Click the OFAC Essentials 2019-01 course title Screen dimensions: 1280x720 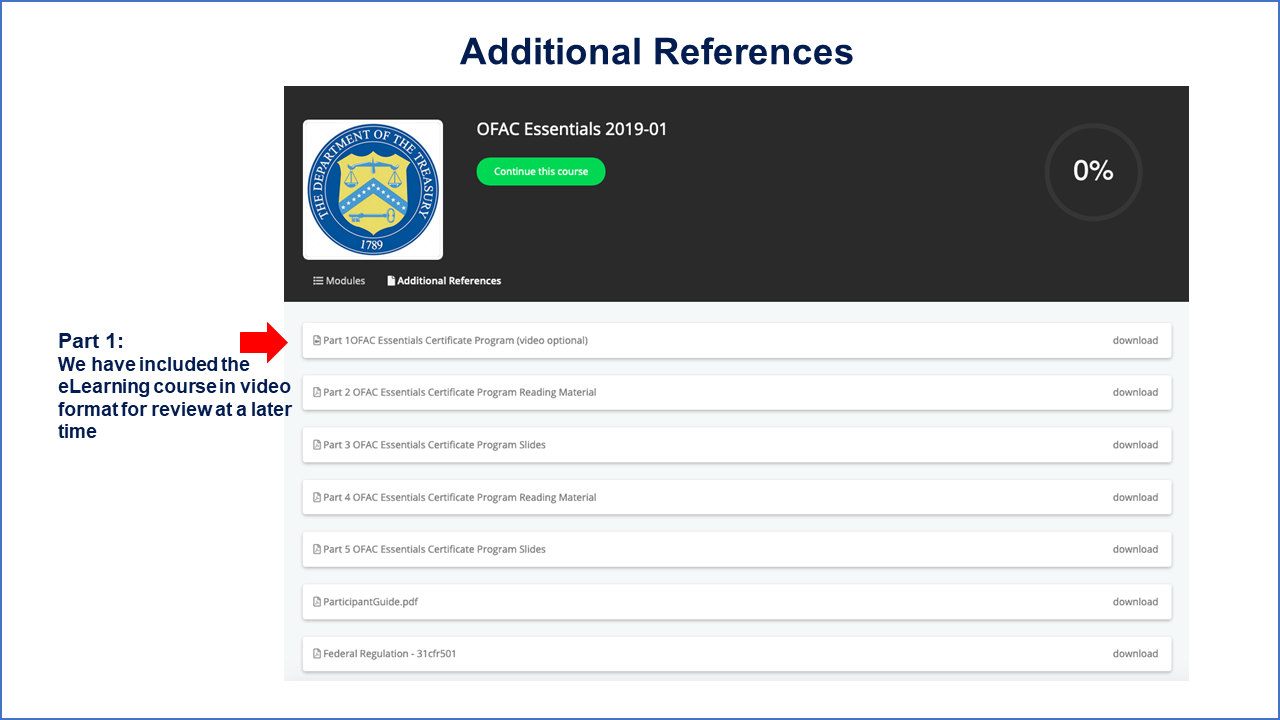572,129
